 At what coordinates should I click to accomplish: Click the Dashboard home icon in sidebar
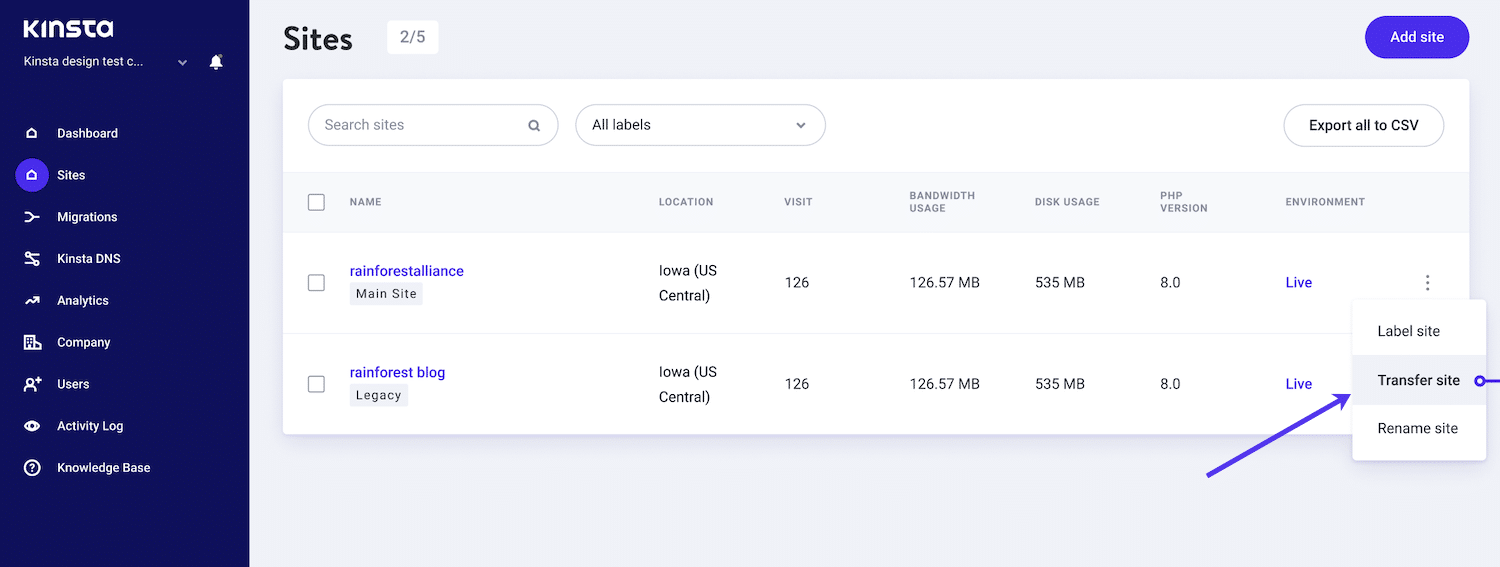tap(32, 133)
